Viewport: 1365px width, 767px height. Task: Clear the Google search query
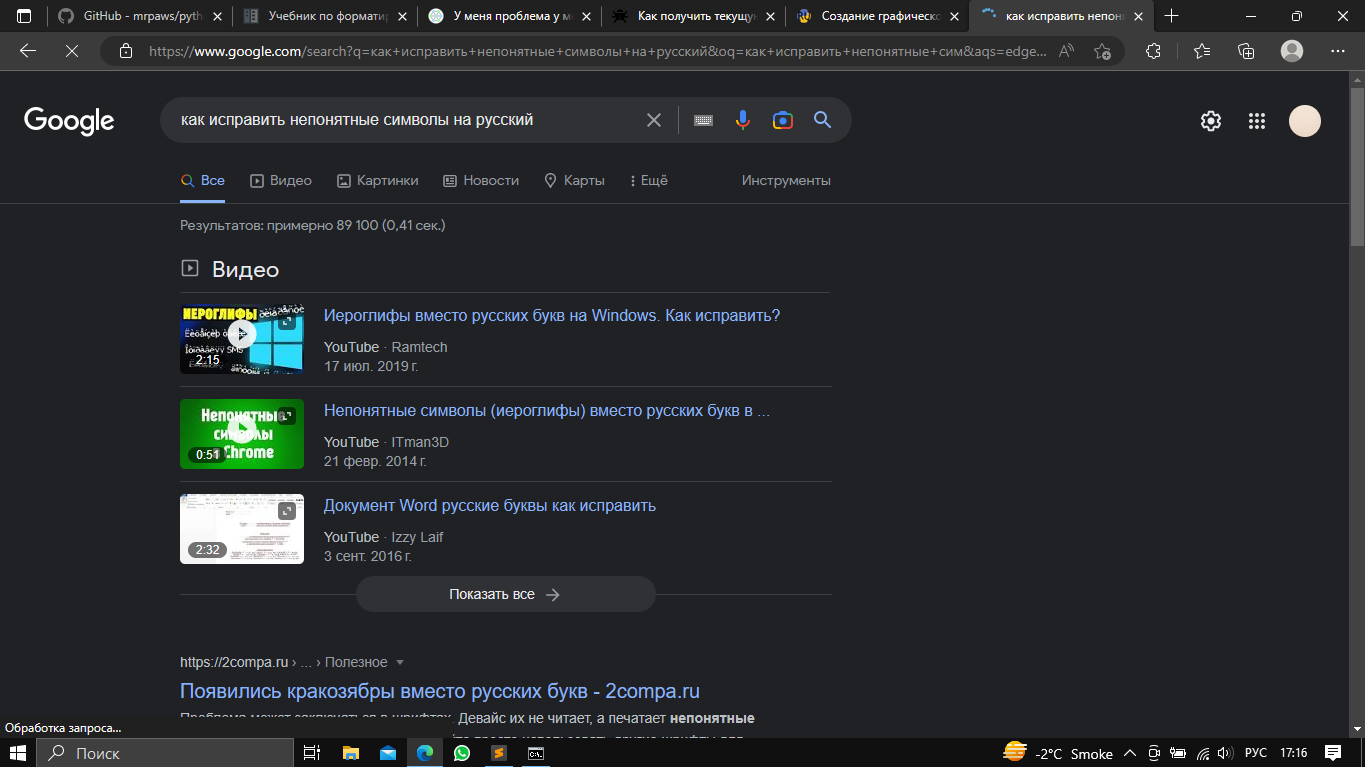654,120
